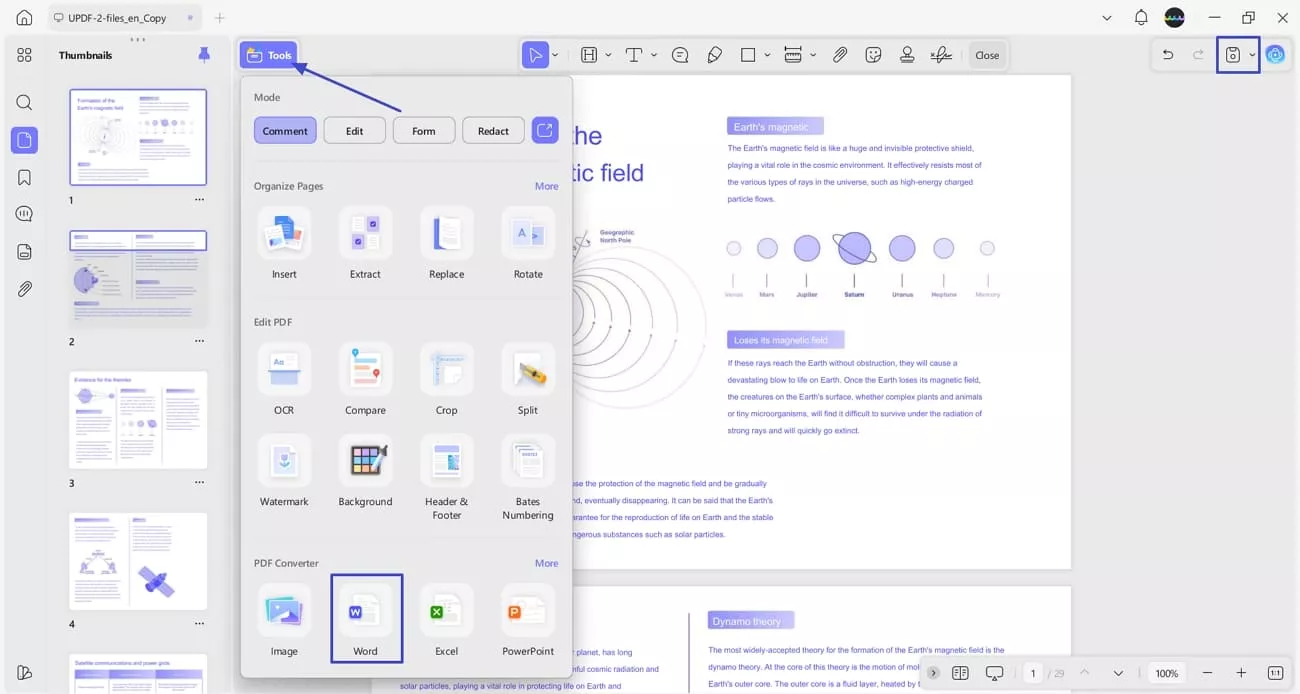1300x694 pixels.
Task: Select the Text comment tool
Action: pos(634,55)
